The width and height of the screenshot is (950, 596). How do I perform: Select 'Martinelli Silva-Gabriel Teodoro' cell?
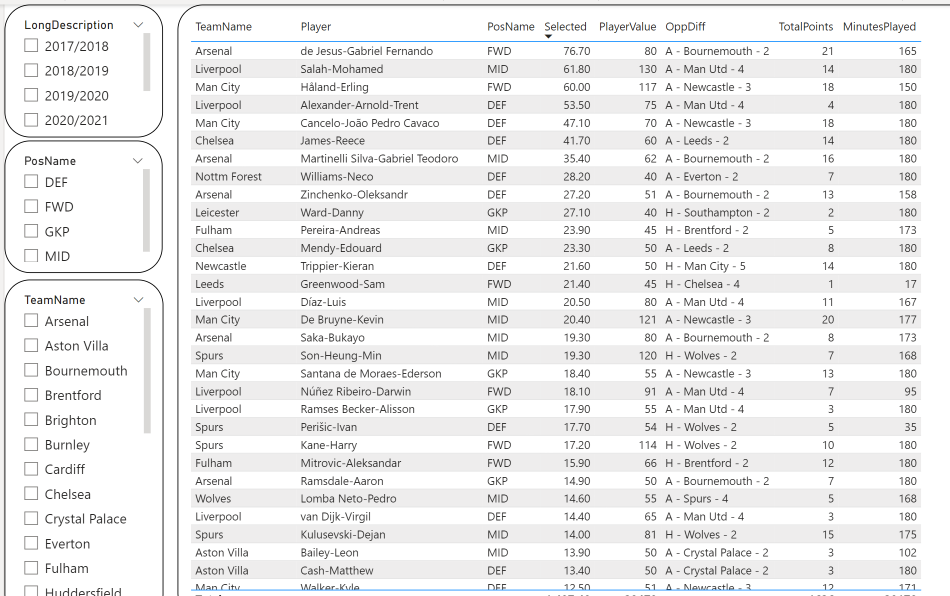click(379, 159)
